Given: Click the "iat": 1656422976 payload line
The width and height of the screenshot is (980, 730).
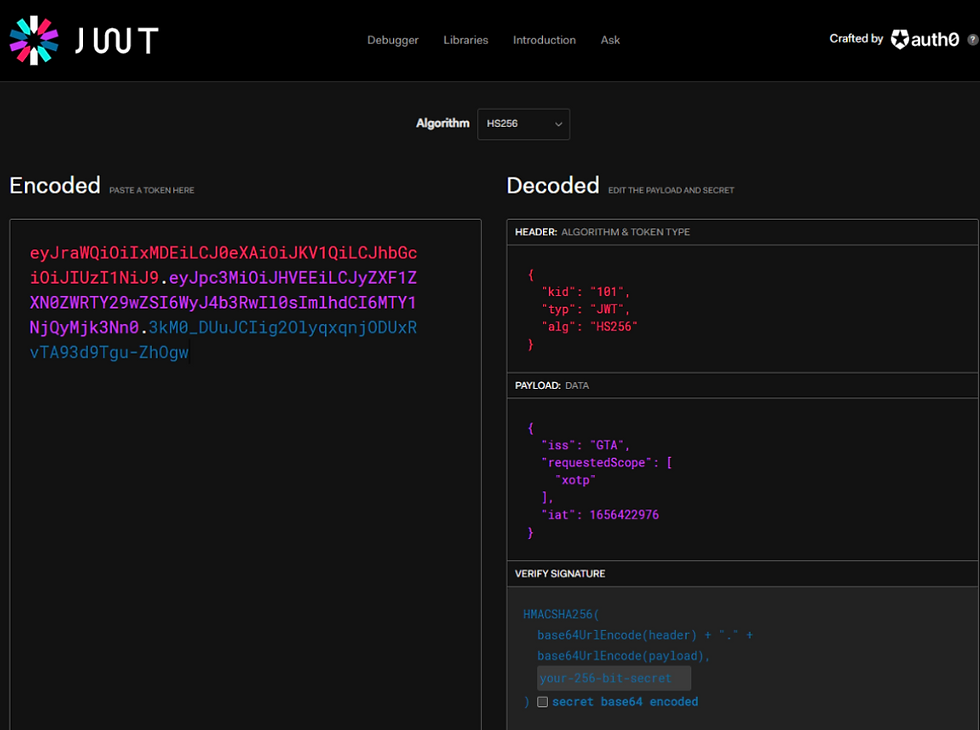Looking at the screenshot, I should coord(600,515).
